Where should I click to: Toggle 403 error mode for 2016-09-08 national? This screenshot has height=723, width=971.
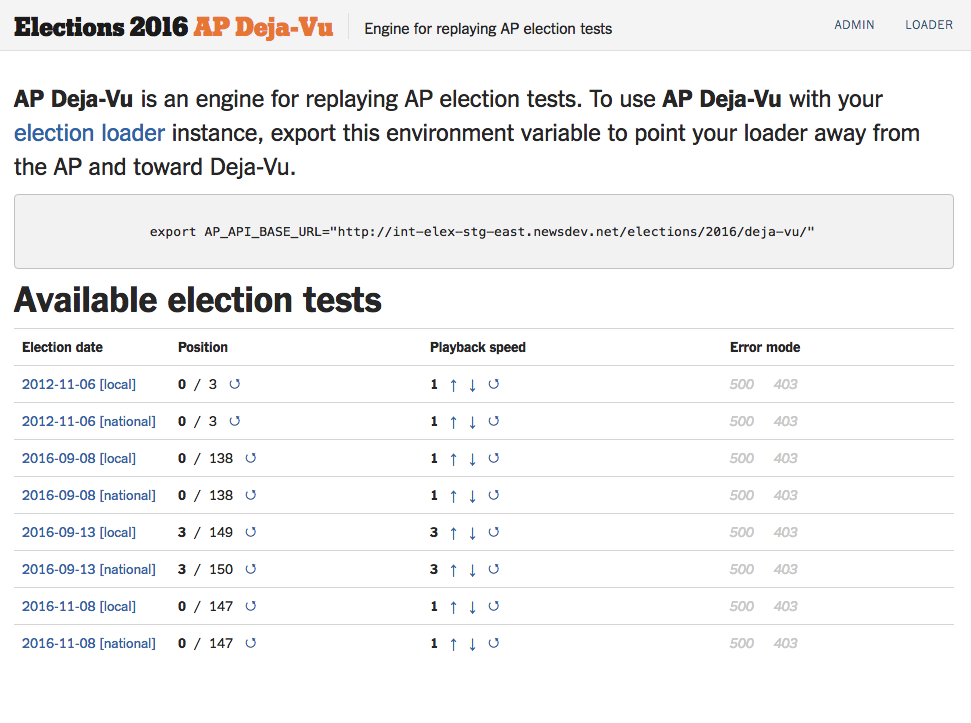785,495
